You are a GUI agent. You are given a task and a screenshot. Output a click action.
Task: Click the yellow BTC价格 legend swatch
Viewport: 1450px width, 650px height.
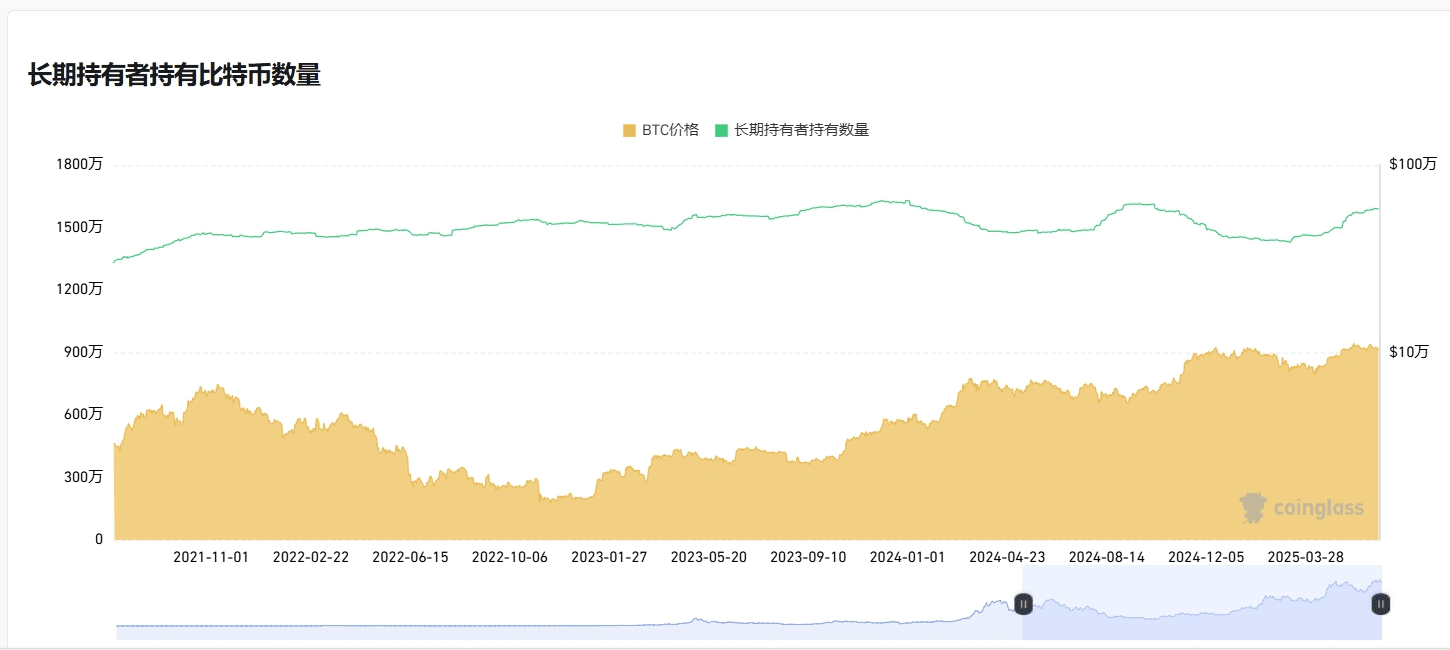(x=629, y=130)
